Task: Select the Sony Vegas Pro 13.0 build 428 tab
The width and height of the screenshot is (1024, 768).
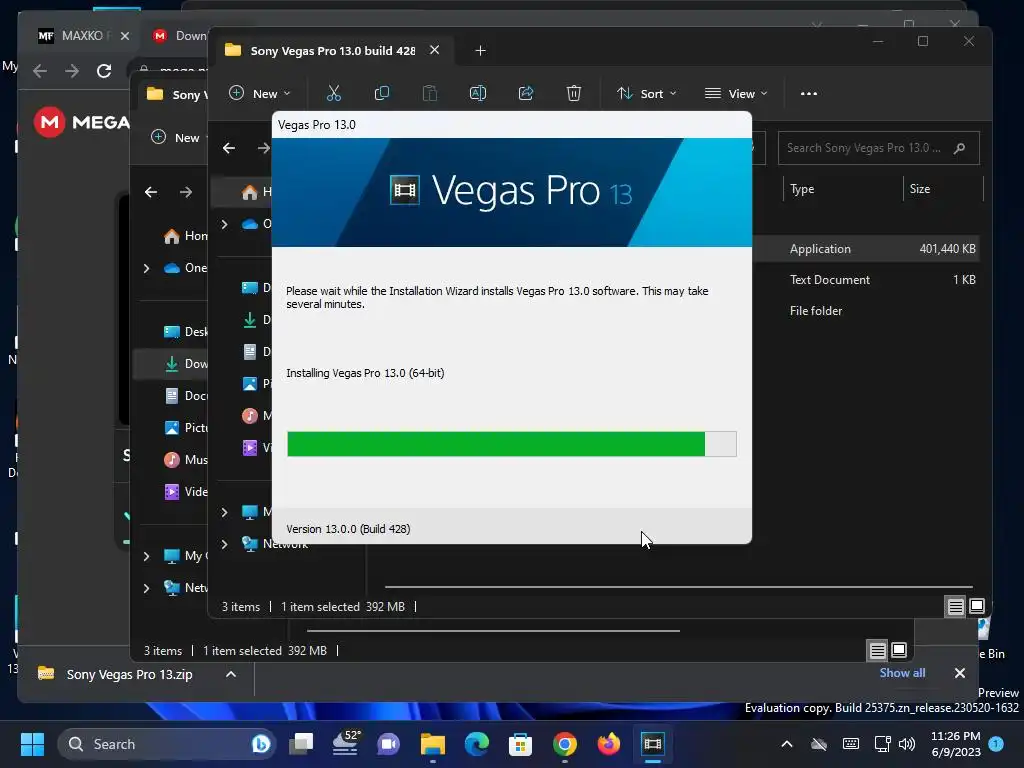Action: [x=333, y=50]
